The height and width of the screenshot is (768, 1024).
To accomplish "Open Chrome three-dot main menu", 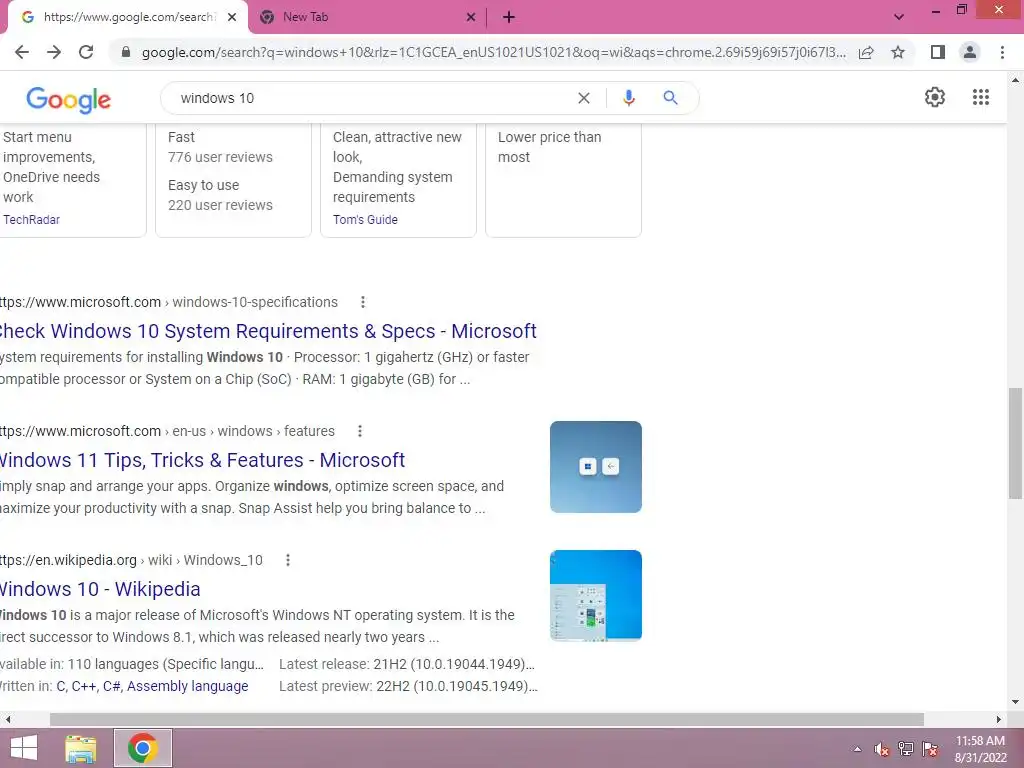I will click(1002, 52).
